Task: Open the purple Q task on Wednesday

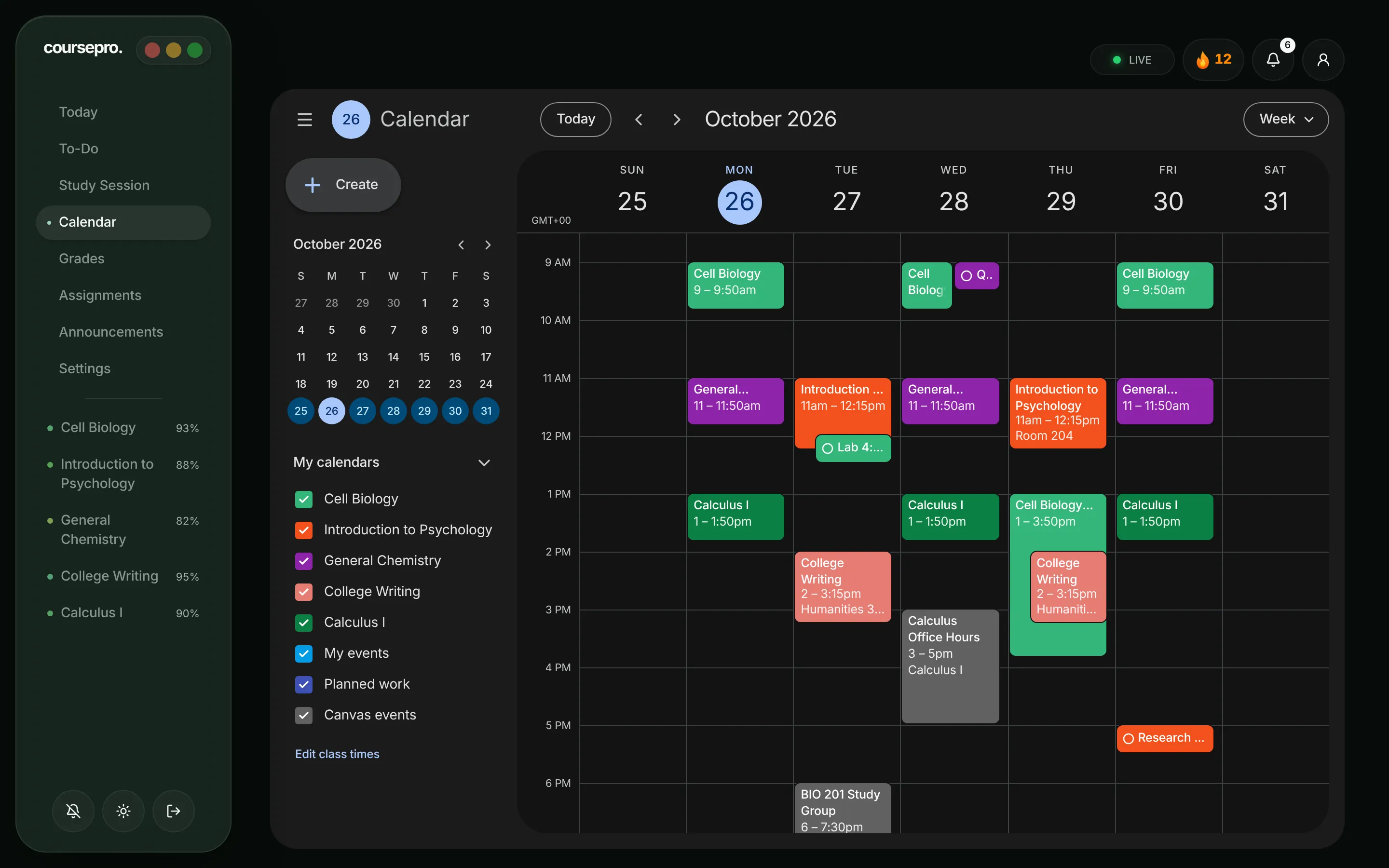Action: click(977, 275)
